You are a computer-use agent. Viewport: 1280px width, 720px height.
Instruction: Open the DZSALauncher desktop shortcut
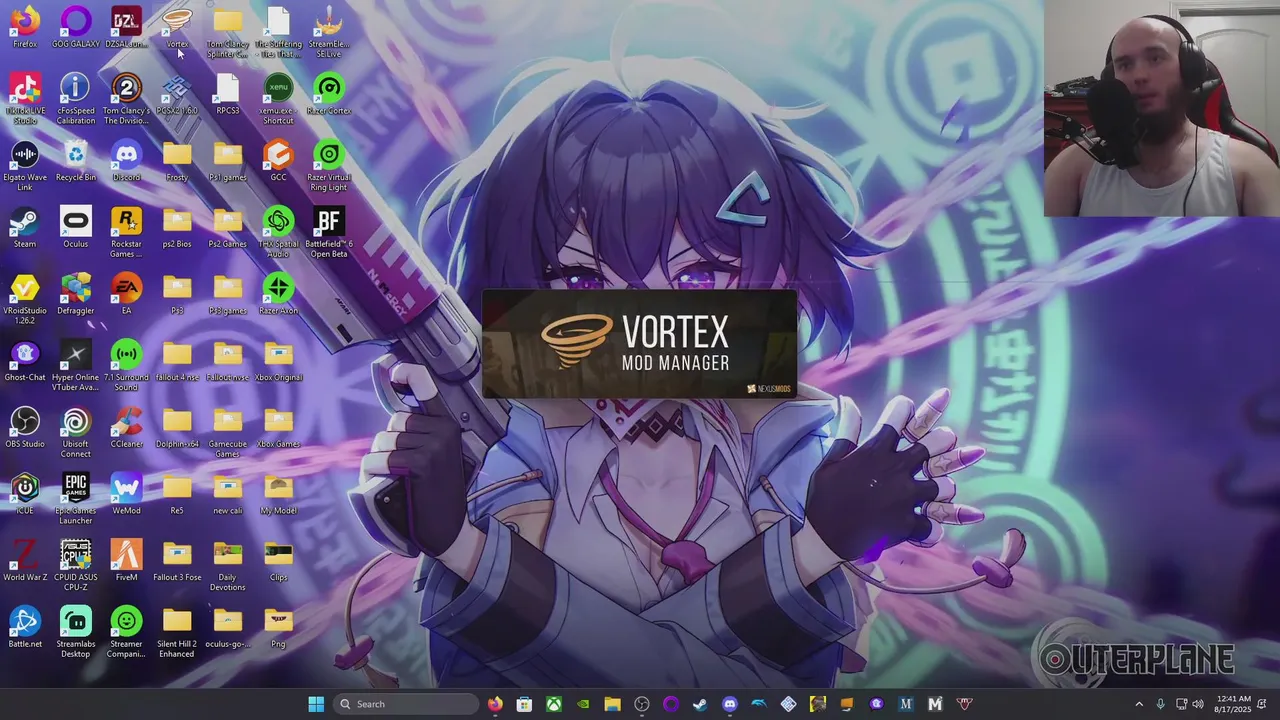click(x=126, y=27)
